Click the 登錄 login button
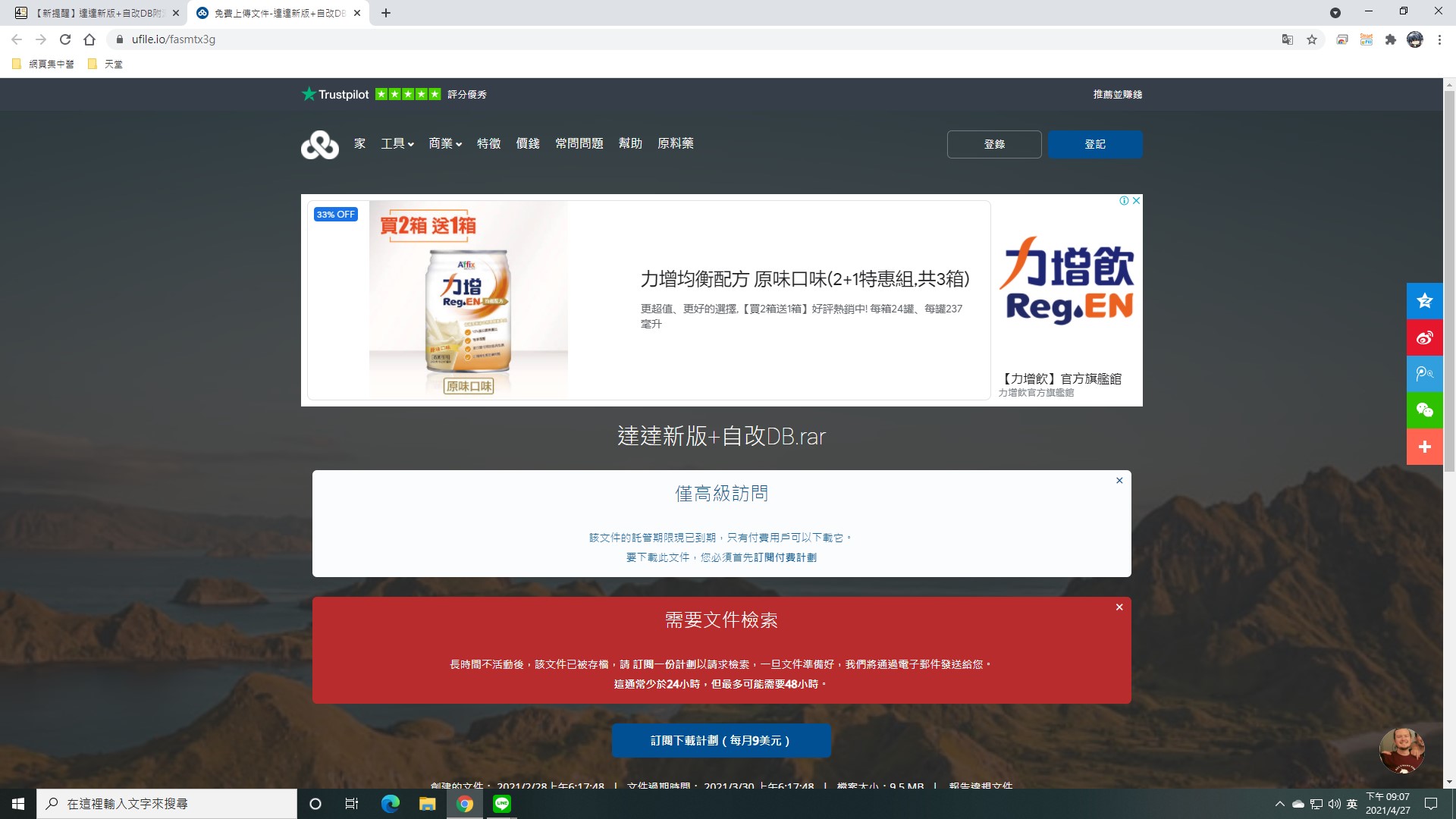 (994, 144)
